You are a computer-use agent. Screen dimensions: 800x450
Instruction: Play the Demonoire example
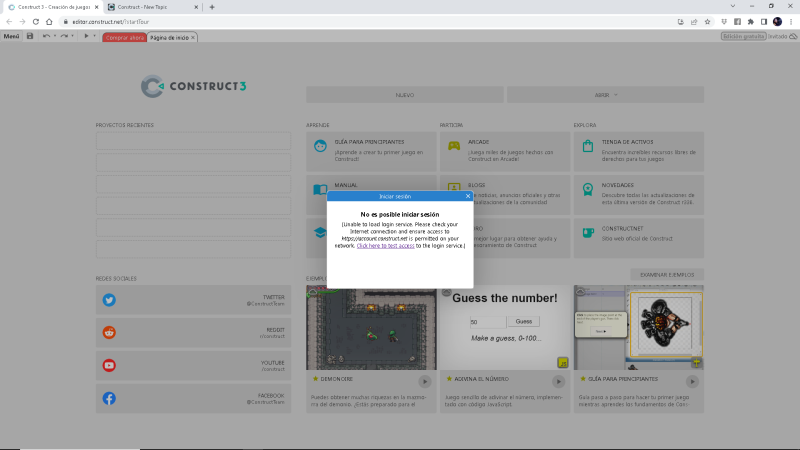424,381
